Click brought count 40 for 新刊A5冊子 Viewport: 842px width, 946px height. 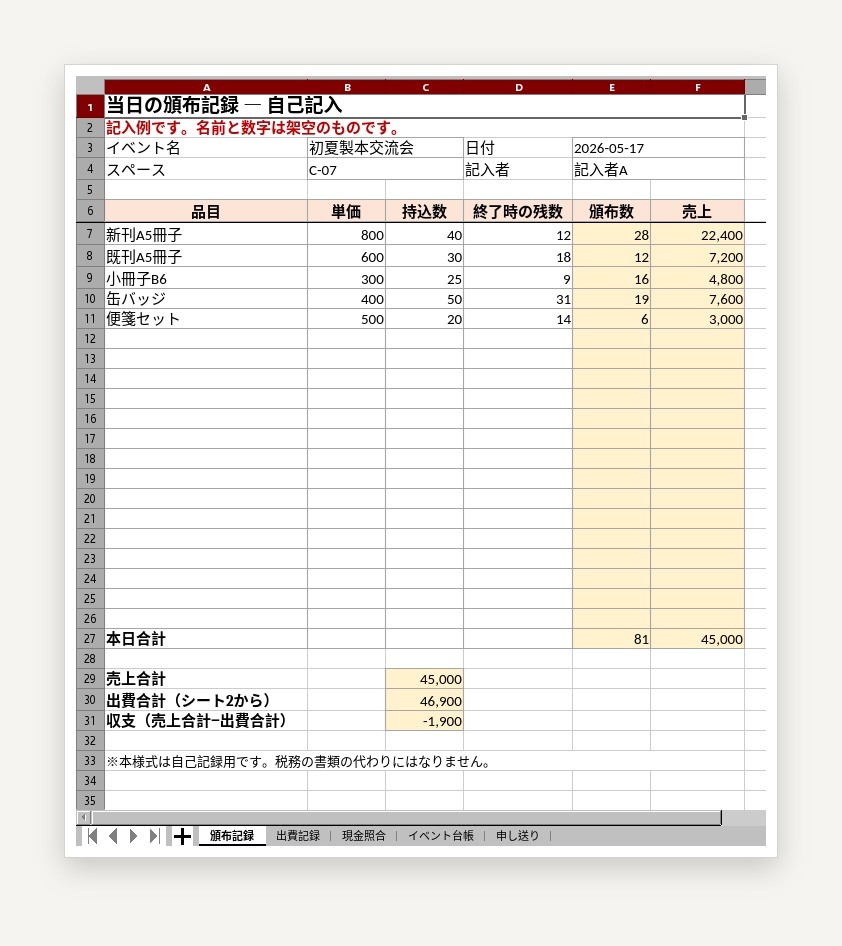pos(425,234)
